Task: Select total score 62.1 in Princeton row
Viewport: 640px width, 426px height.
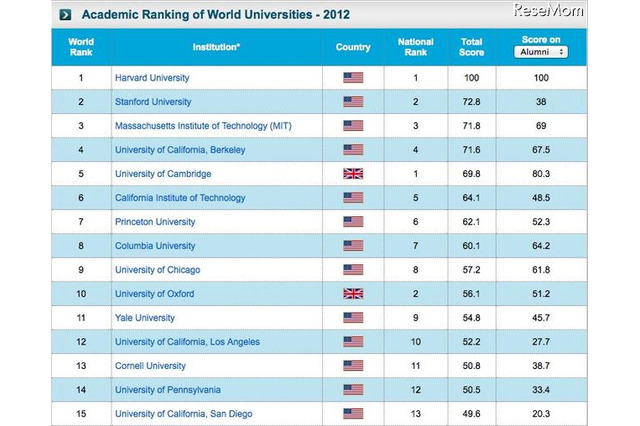Action: coord(471,222)
